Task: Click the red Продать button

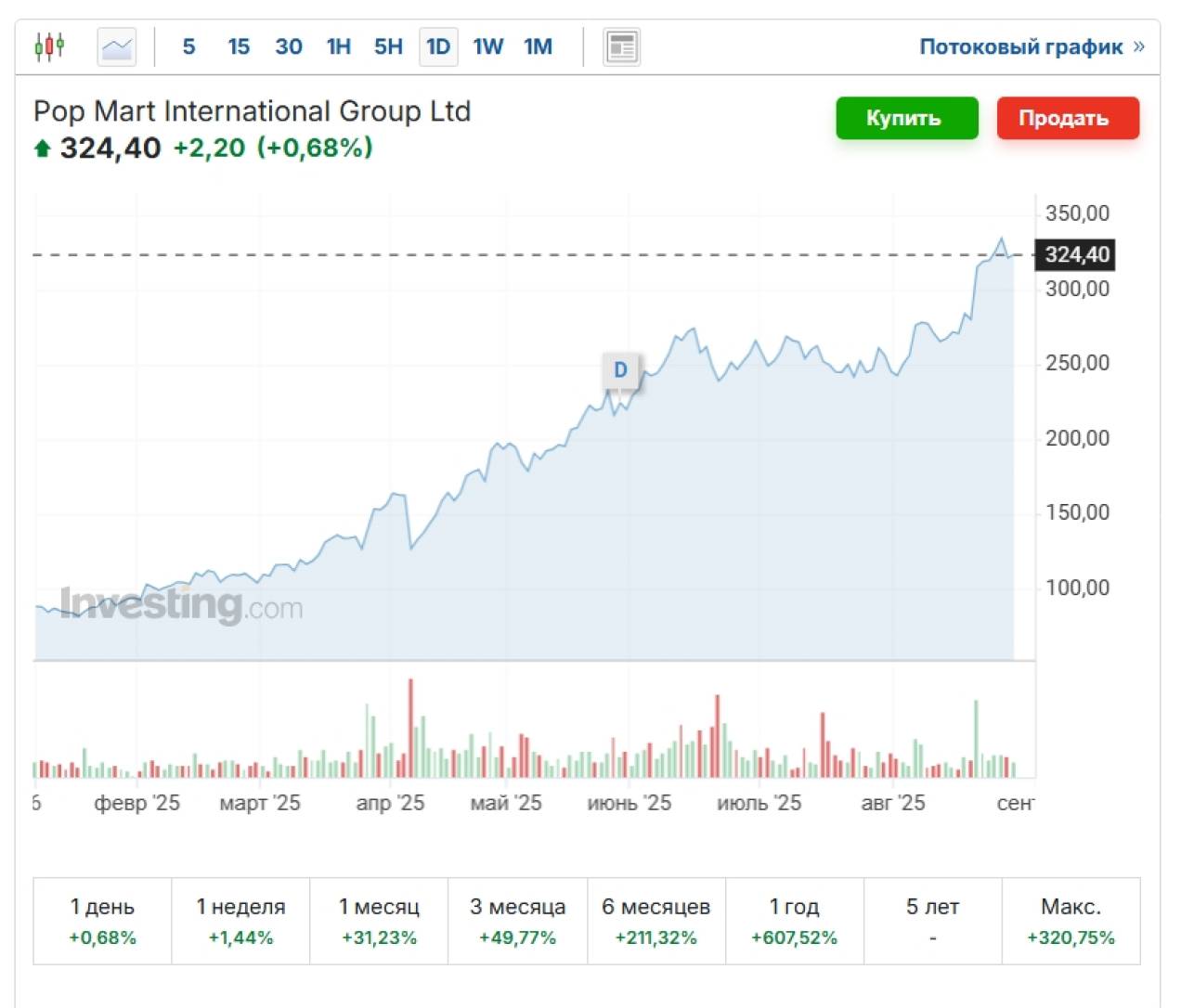Action: pyautogui.click(x=1068, y=118)
